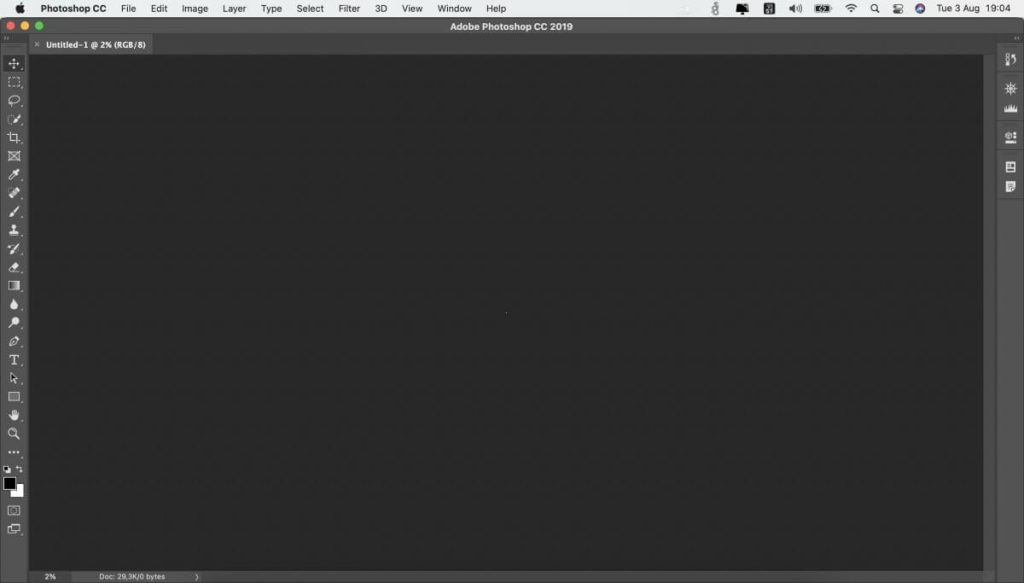This screenshot has width=1024, height=583.
Task: Click the volume icon in menu bar
Action: click(x=795, y=8)
